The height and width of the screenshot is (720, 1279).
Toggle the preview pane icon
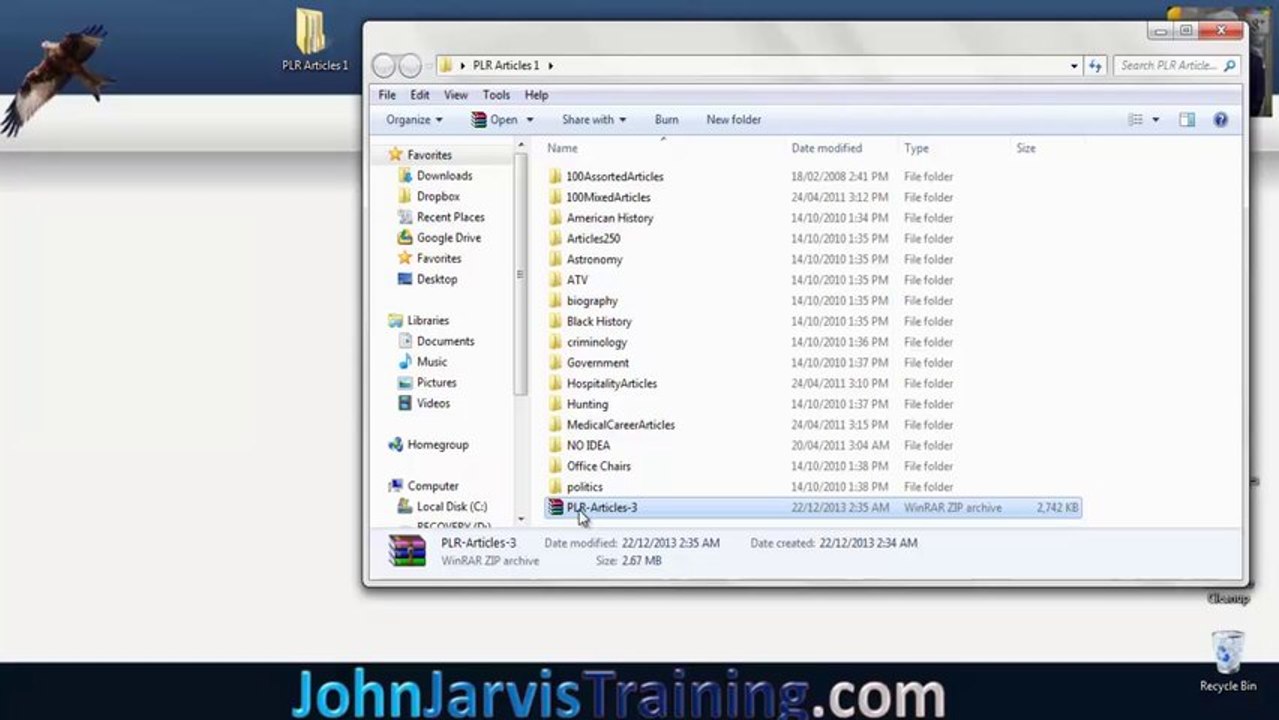(x=1187, y=119)
